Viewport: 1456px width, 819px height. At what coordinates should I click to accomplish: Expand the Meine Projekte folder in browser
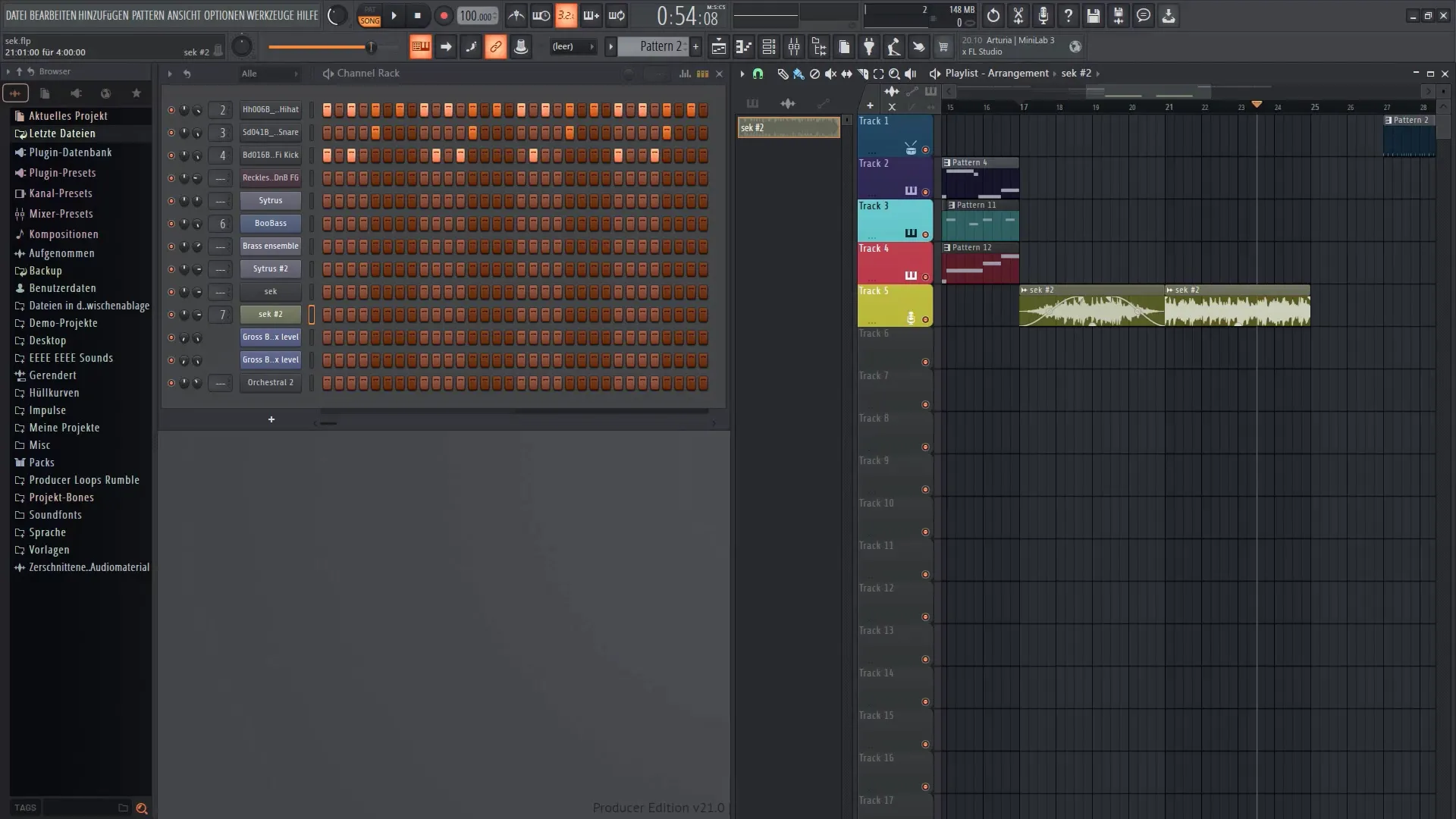(x=64, y=427)
